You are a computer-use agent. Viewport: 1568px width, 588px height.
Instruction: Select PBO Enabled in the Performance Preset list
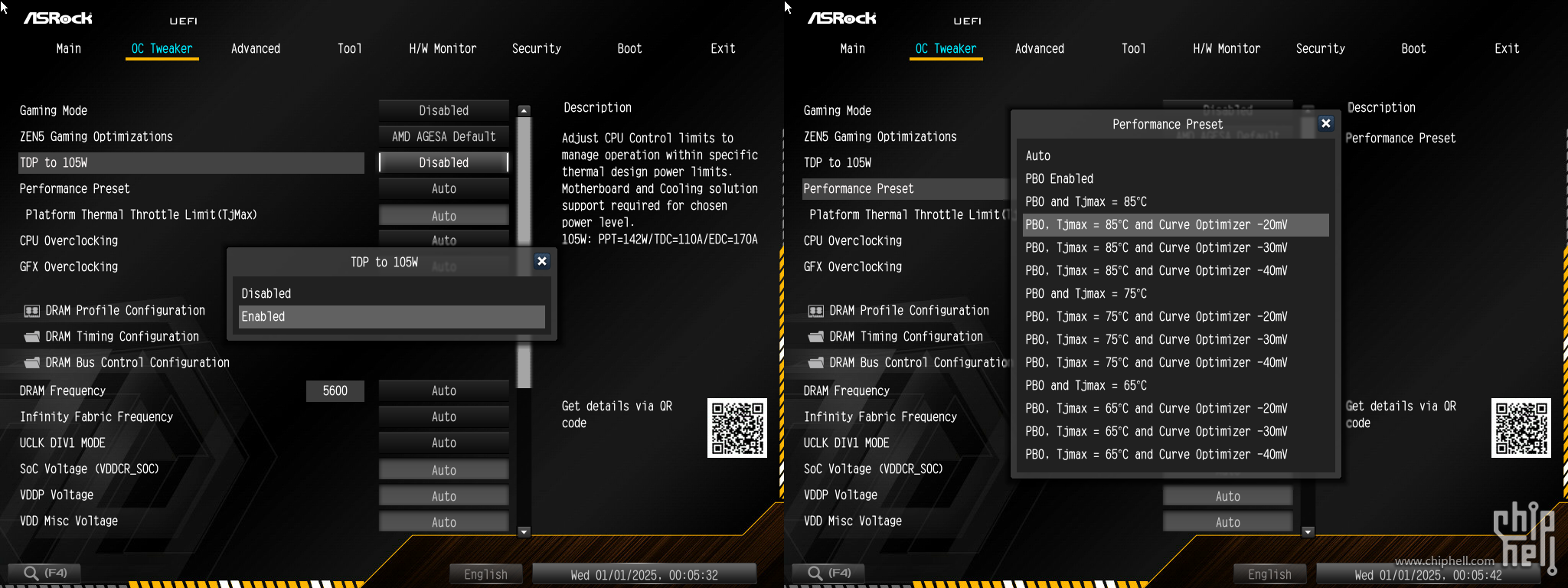[x=1176, y=179]
